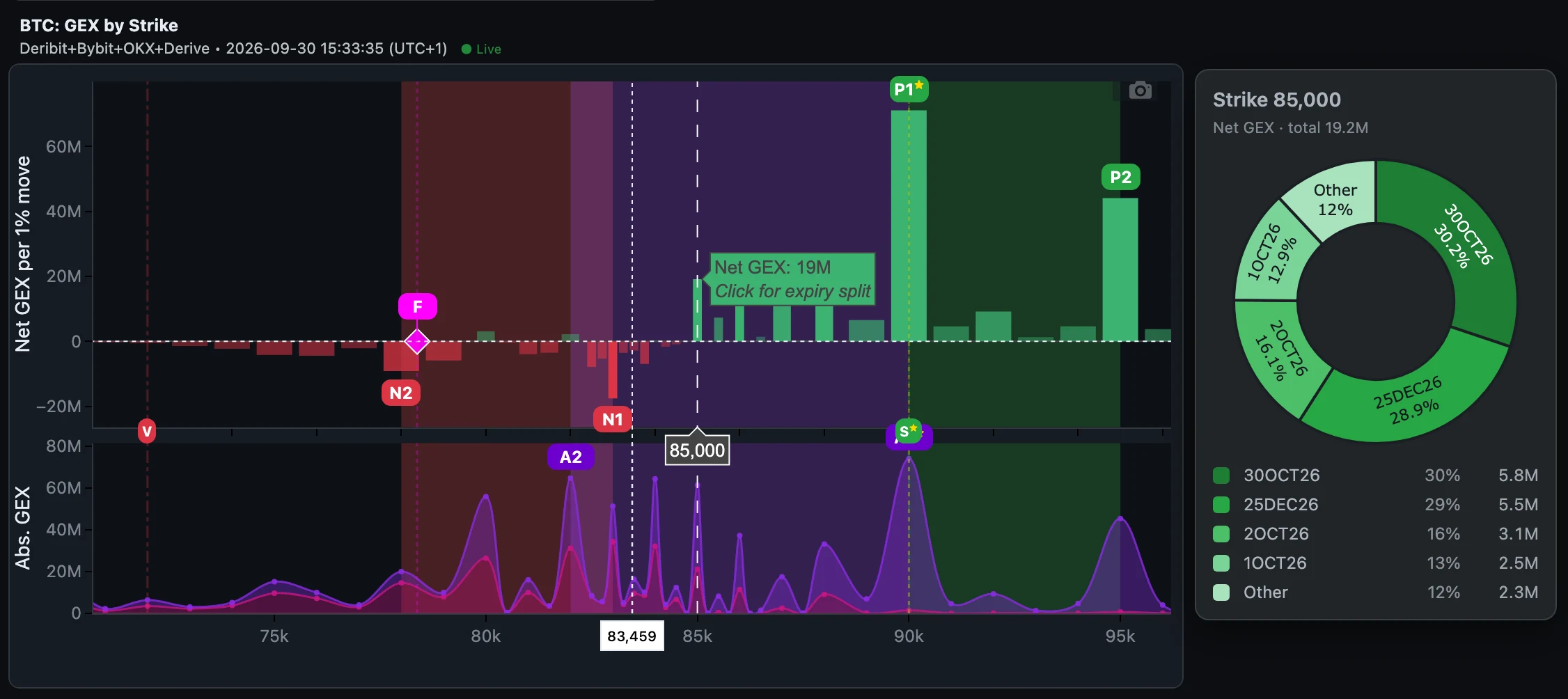Click the 16% share for 2OCT26
This screenshot has height=699, width=1568.
(x=1443, y=534)
